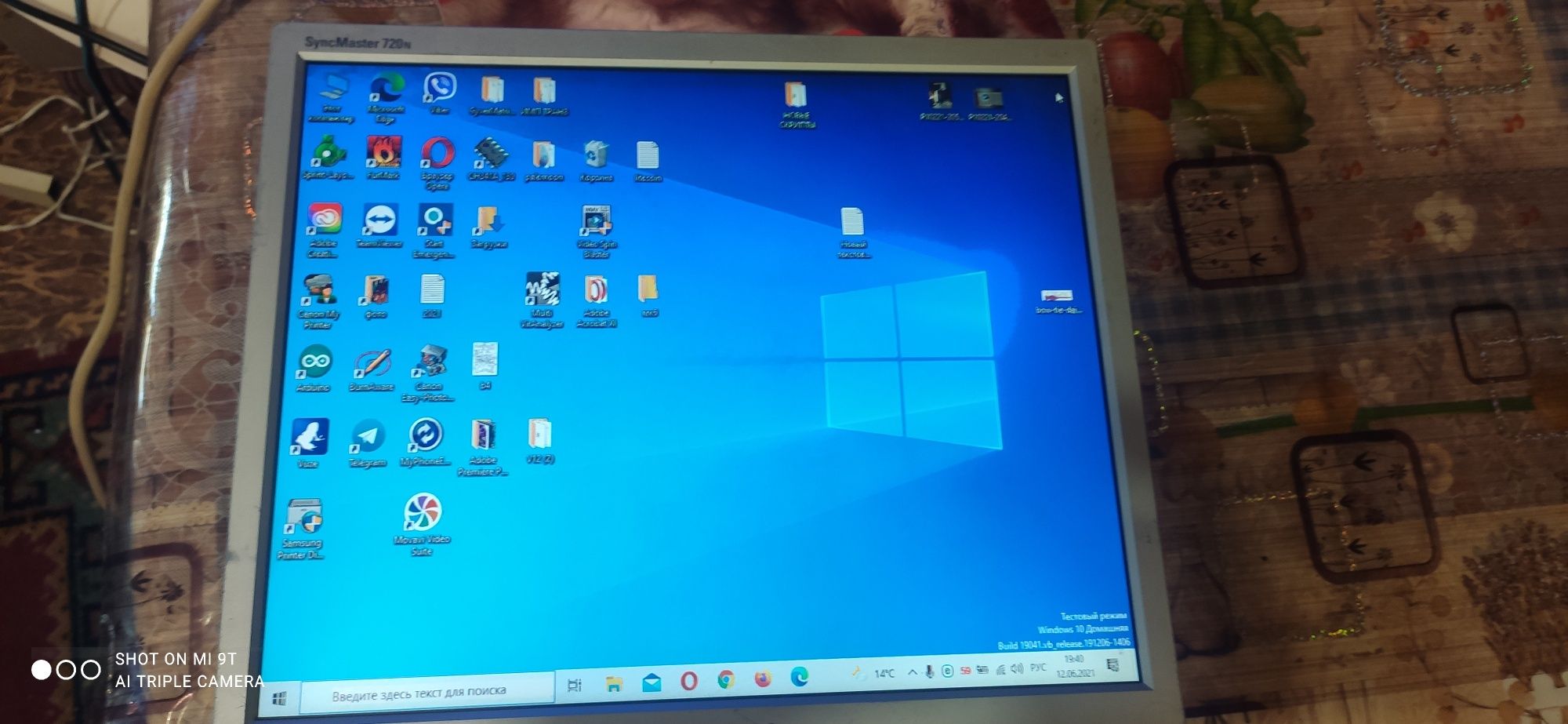Launch Microsoft Edge from the taskbar
Viewport: 1568px width, 724px height.
click(x=799, y=676)
